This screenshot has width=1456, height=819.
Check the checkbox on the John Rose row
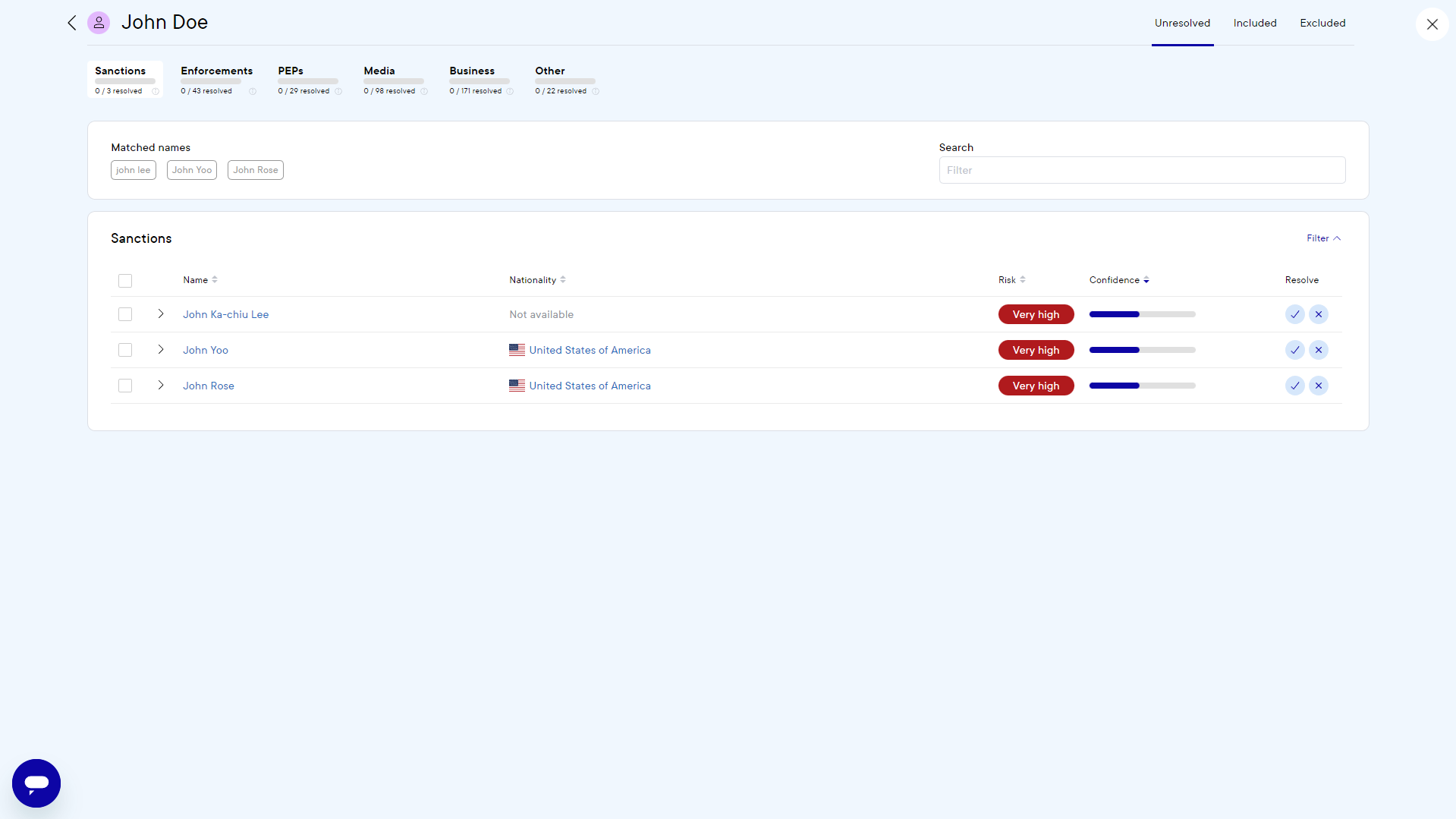[x=124, y=386]
